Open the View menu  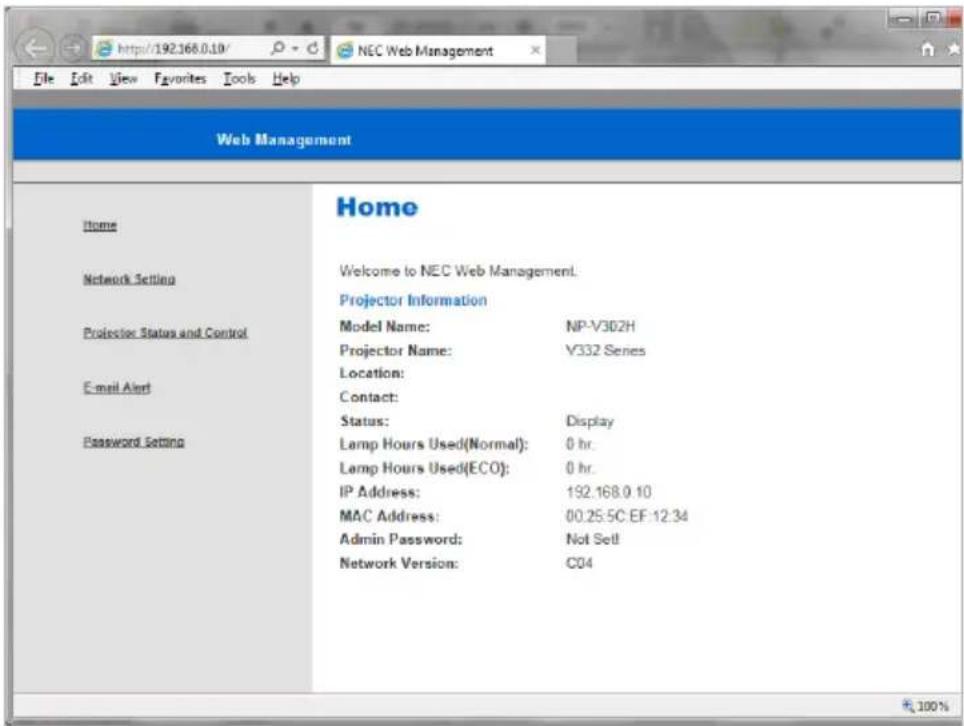pyautogui.click(x=123, y=79)
